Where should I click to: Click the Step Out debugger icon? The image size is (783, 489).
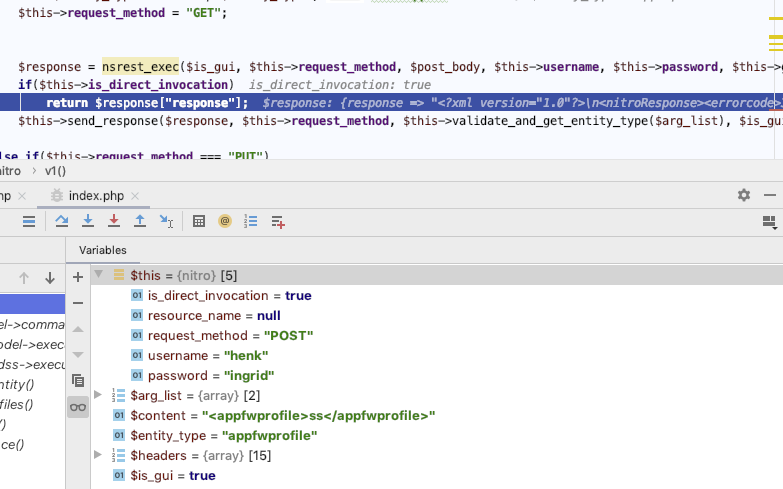(x=140, y=221)
